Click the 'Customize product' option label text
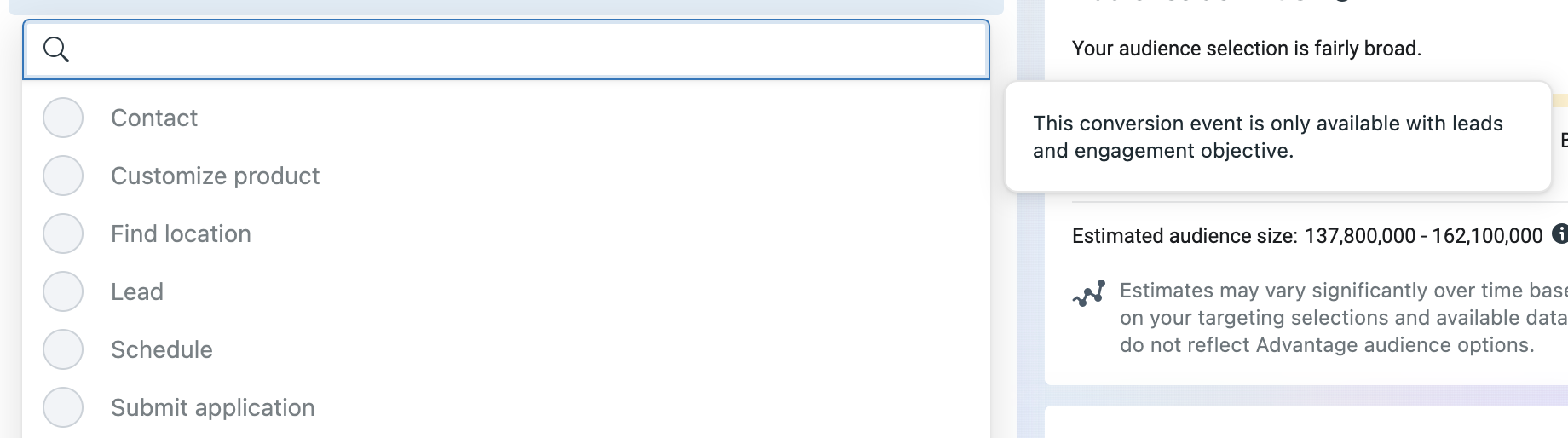 (215, 176)
